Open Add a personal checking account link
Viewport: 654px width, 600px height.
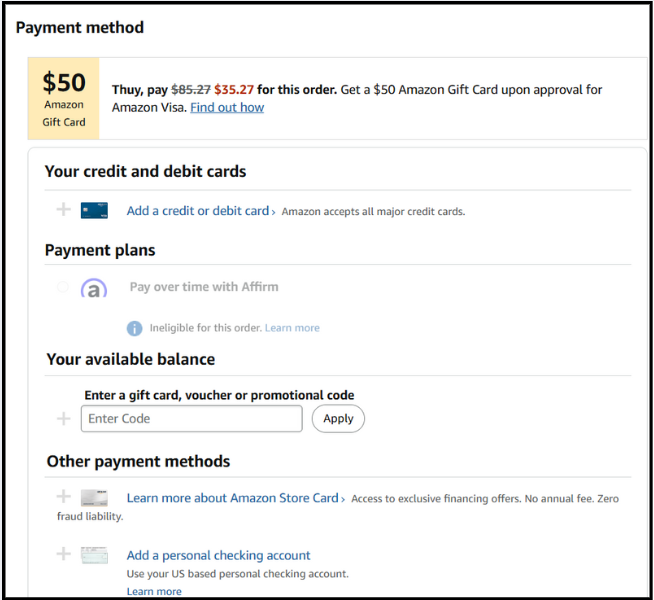click(x=219, y=555)
